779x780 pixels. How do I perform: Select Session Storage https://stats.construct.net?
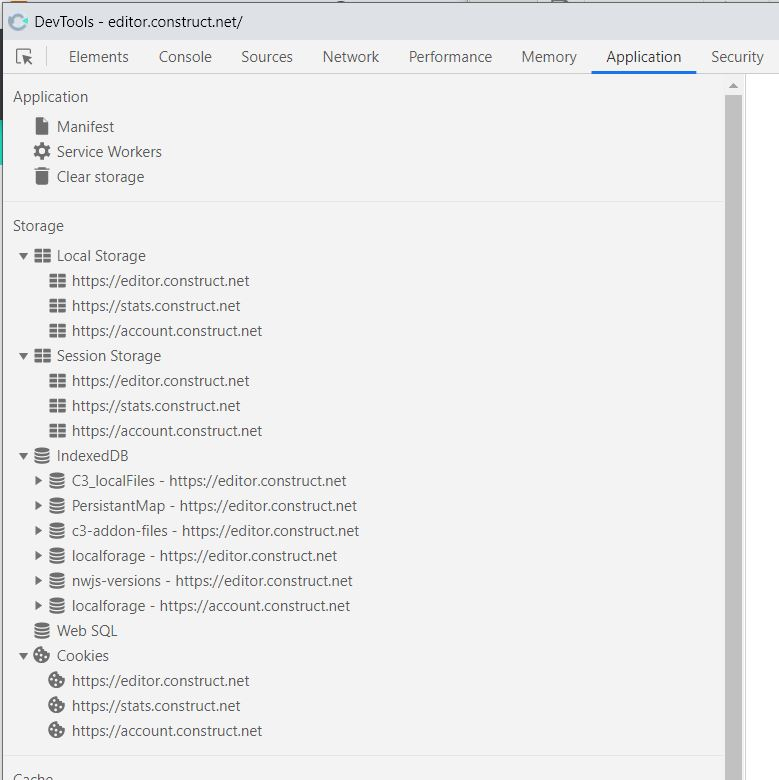click(x=156, y=406)
